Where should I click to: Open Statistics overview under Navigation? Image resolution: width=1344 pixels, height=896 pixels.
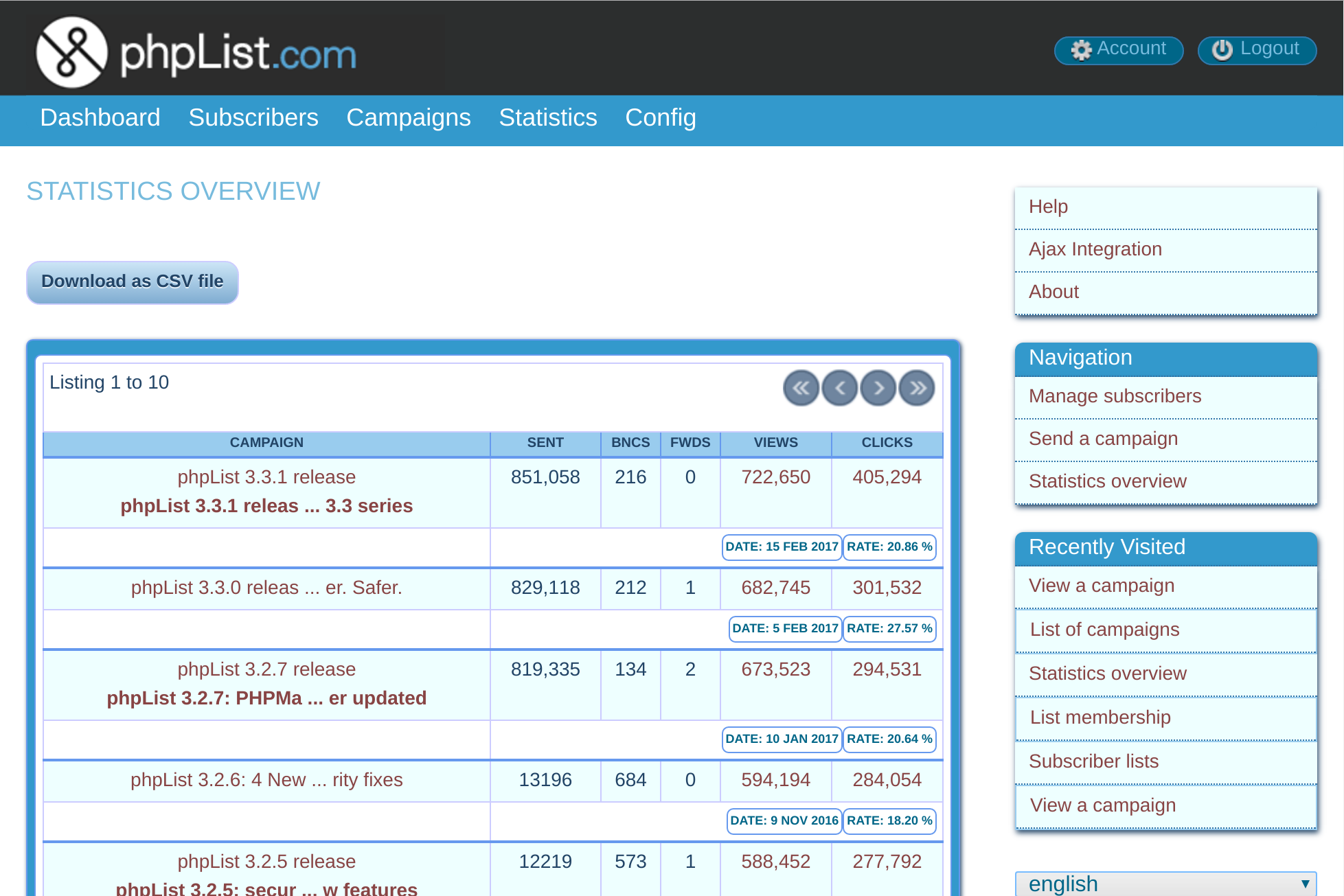pyautogui.click(x=1165, y=481)
